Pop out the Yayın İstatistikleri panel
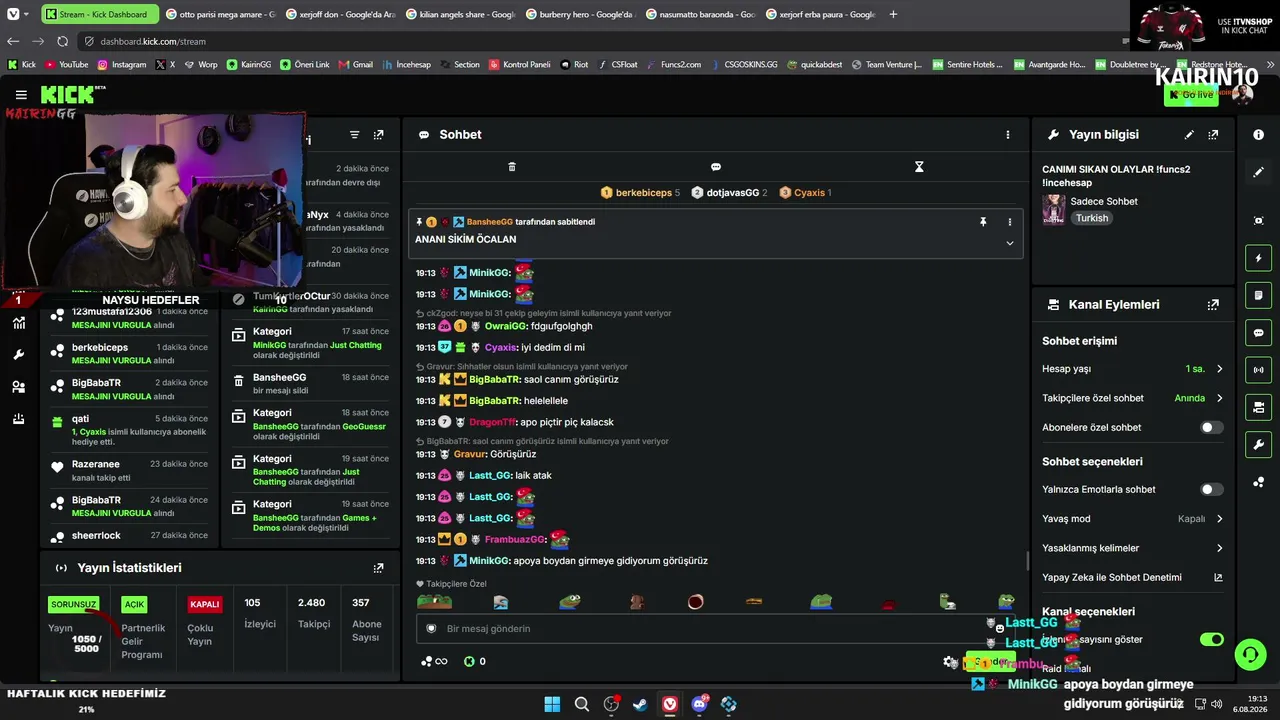Viewport: 1280px width, 720px height. (x=378, y=568)
